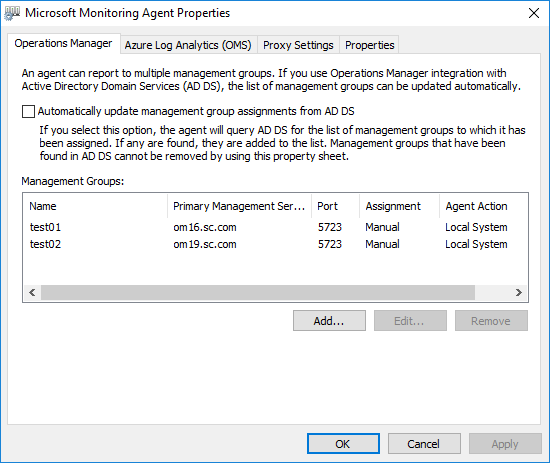Click the Assignment column header
The width and height of the screenshot is (550, 463).
[x=400, y=206]
